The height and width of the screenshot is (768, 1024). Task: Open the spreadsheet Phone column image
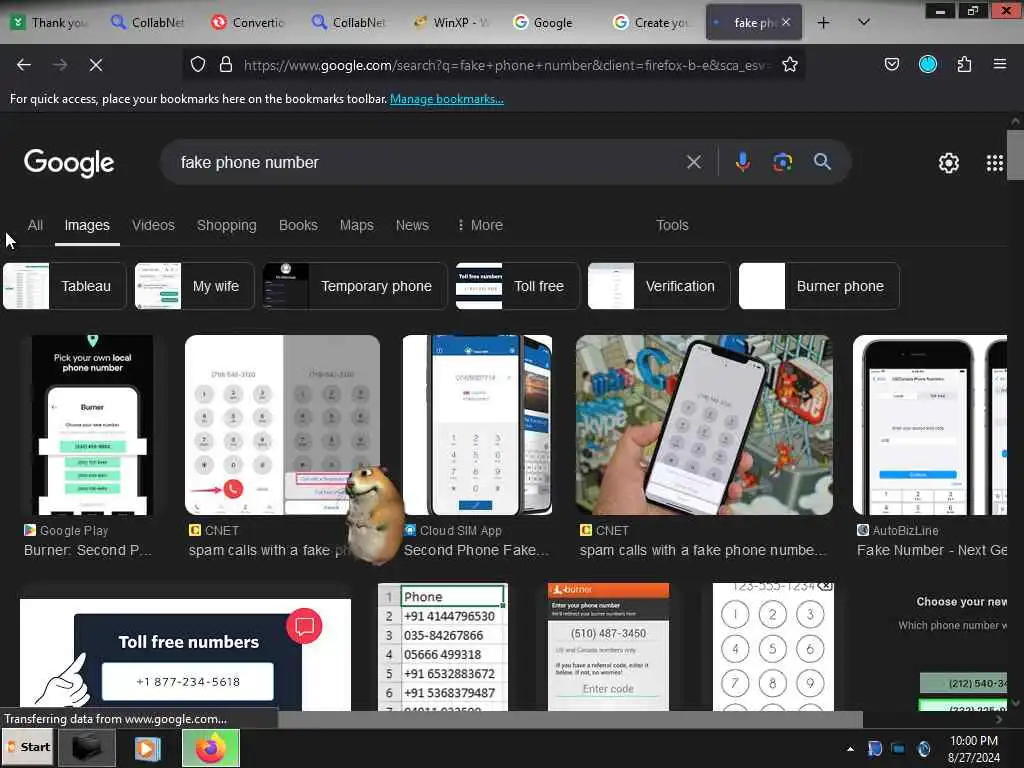coord(443,647)
